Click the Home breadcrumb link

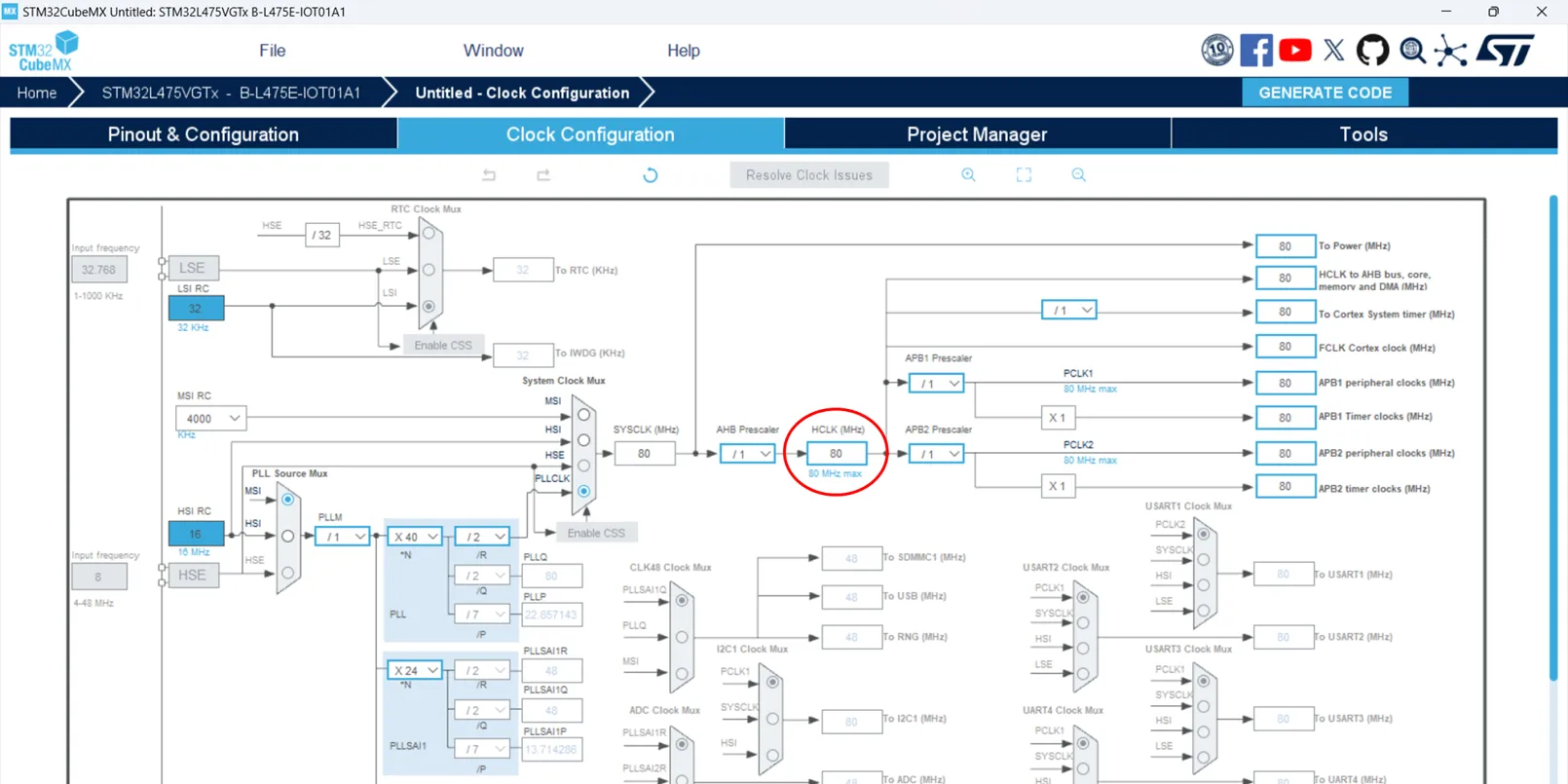click(37, 93)
